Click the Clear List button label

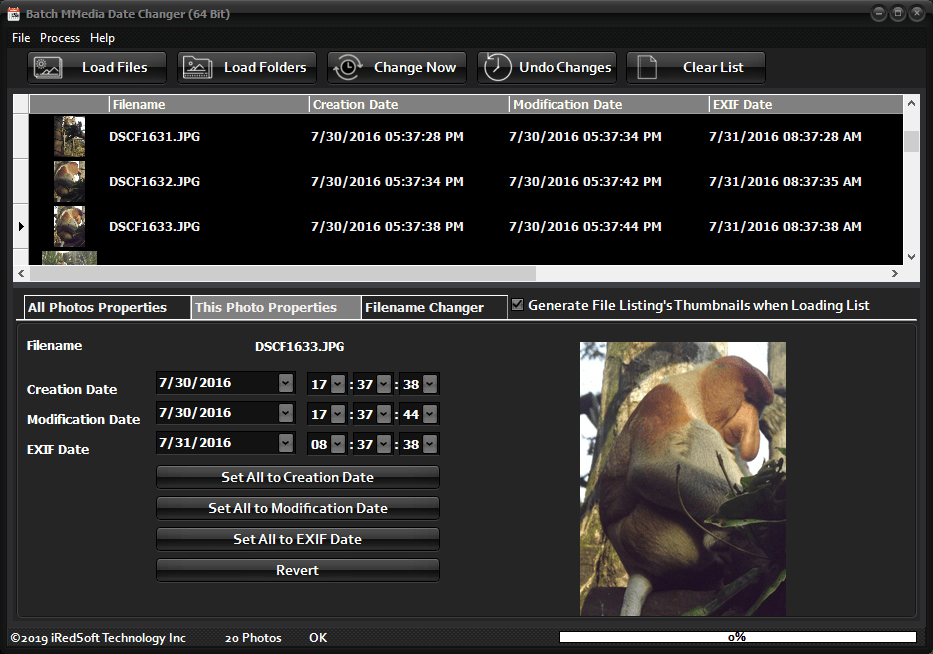[x=713, y=67]
